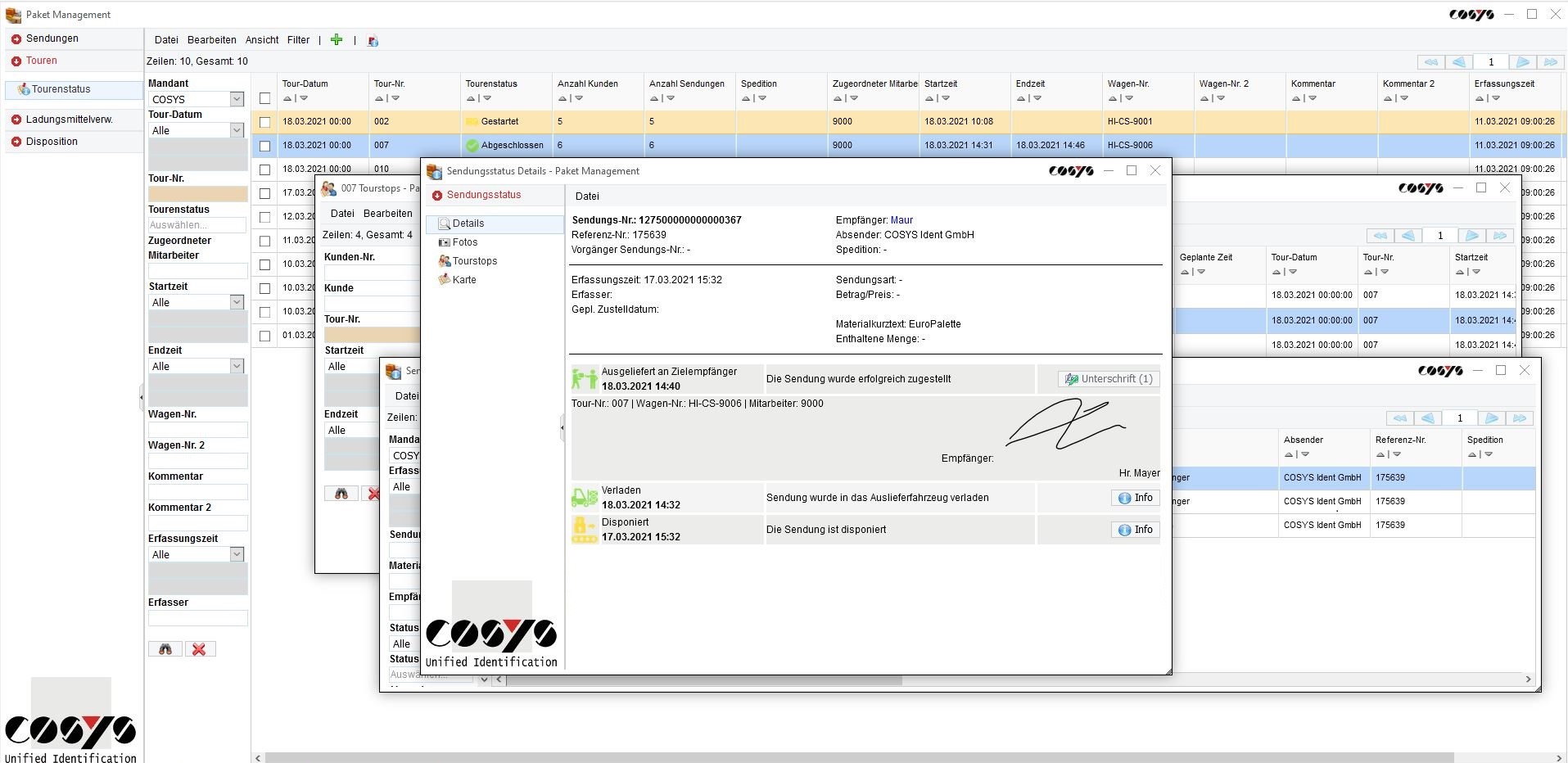Check the checkbox for tour 002 row
The image size is (1568, 763).
(x=264, y=122)
